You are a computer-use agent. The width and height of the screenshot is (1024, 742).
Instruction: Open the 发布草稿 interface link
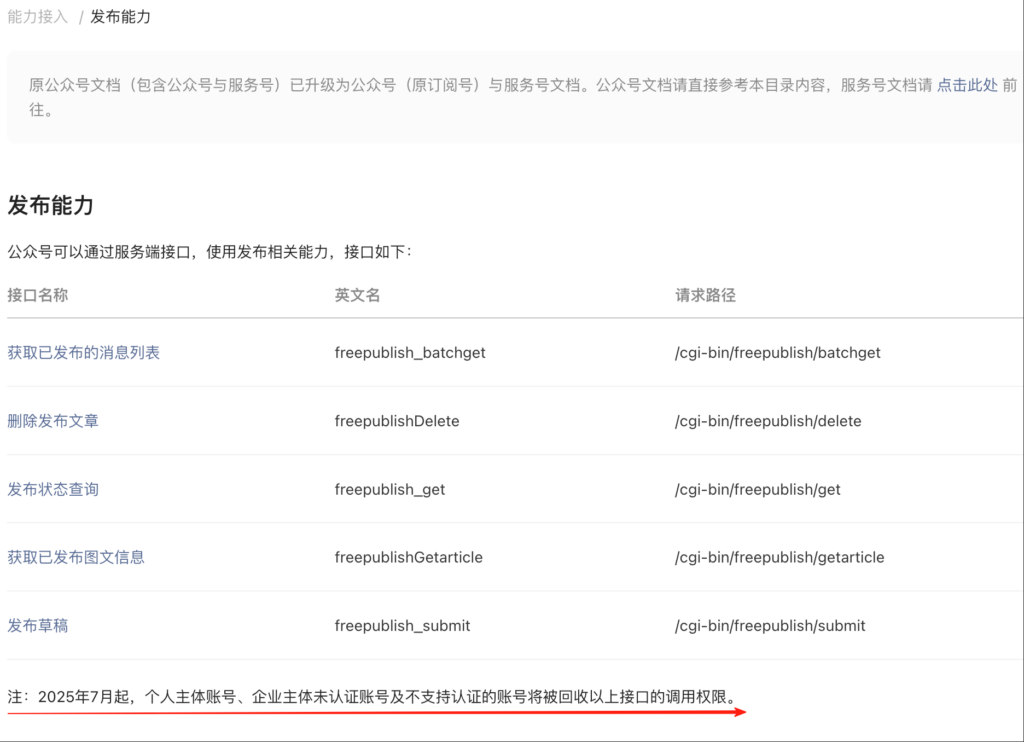click(38, 625)
